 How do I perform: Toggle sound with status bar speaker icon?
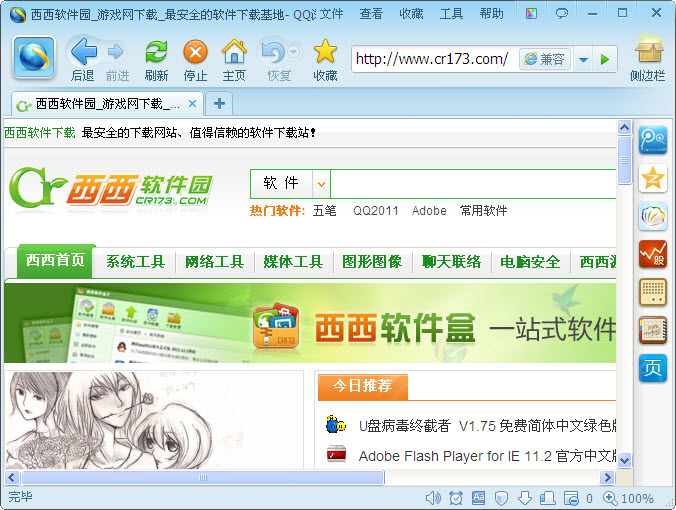click(433, 498)
